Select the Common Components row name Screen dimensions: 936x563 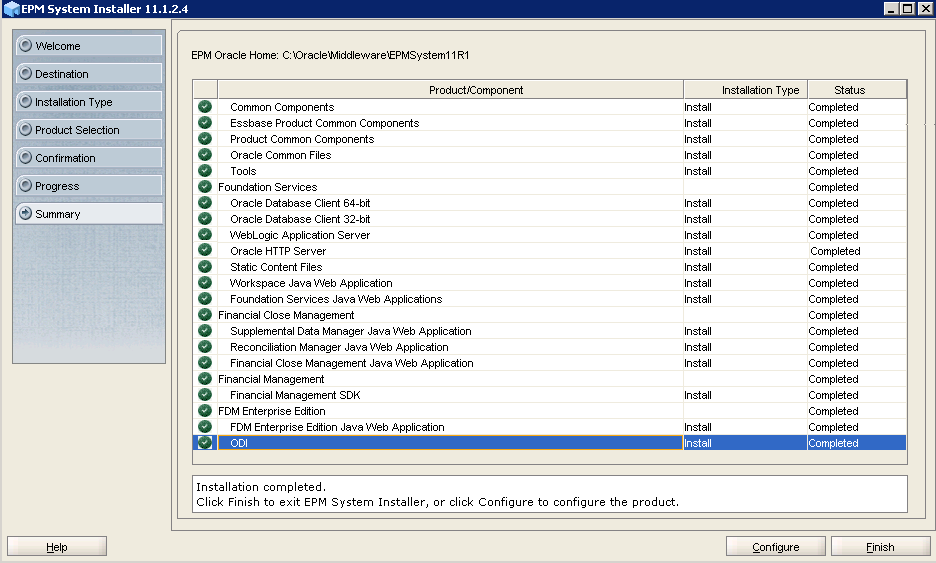point(282,107)
